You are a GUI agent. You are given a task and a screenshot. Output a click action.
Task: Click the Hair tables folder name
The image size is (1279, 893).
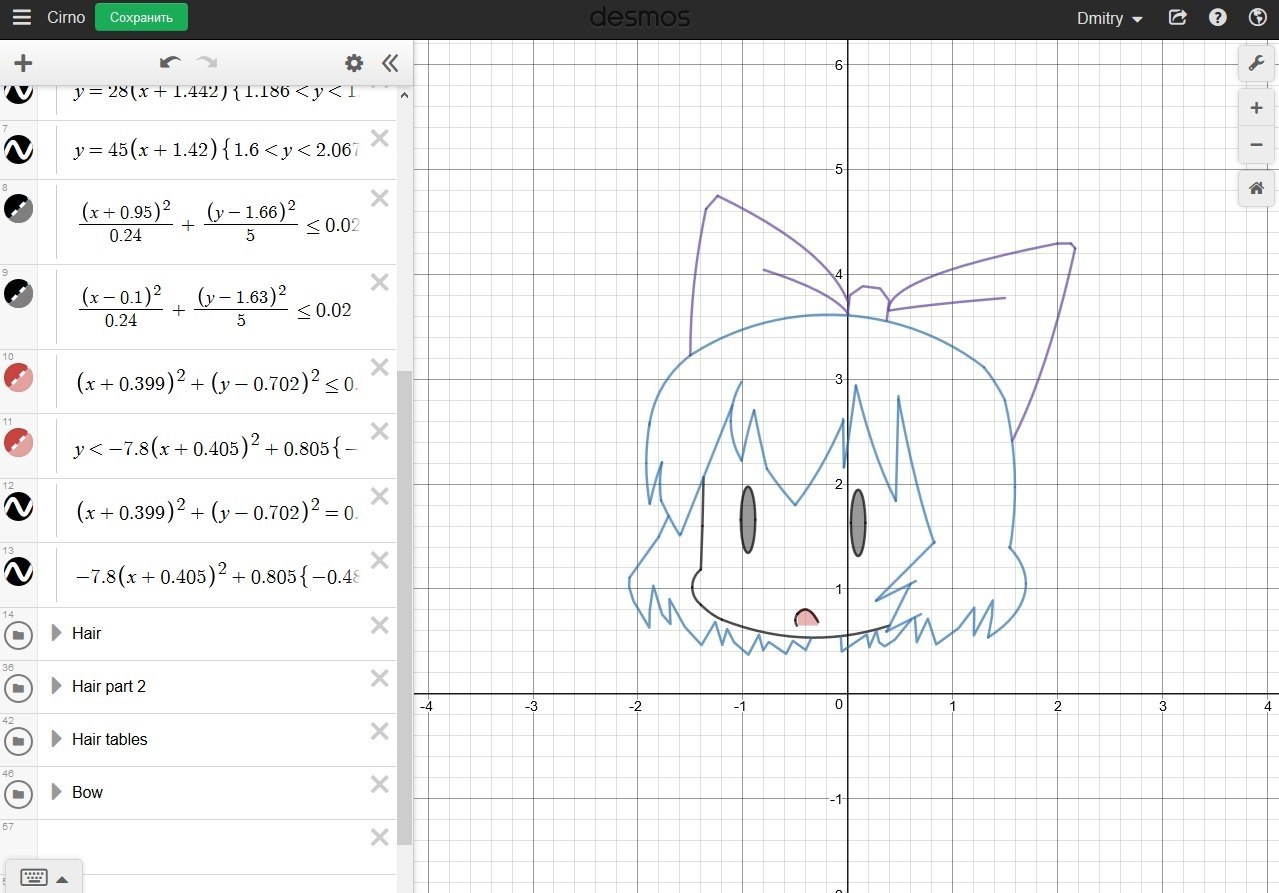[x=110, y=739]
